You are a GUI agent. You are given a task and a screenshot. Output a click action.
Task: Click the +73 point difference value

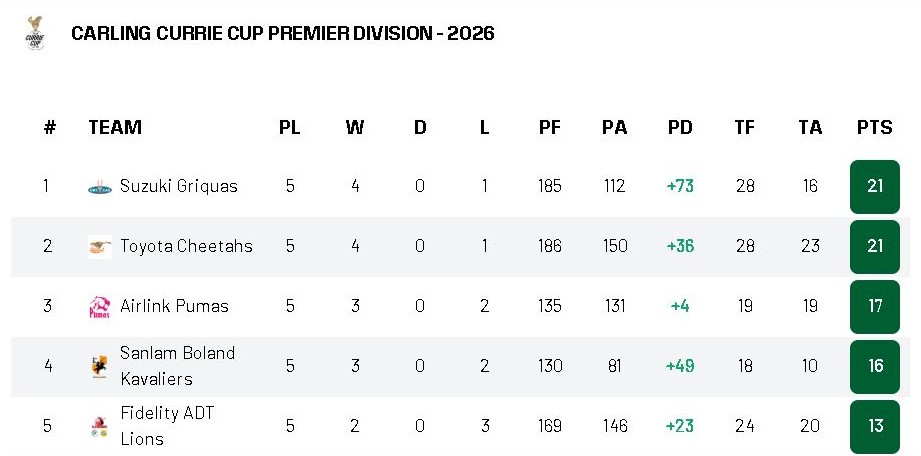(680, 186)
